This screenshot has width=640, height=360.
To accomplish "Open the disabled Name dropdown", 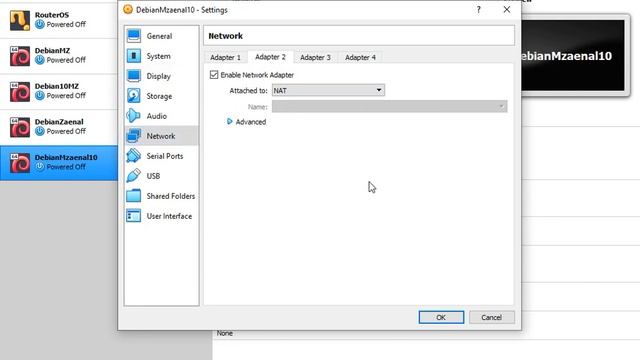I will pyautogui.click(x=389, y=107).
